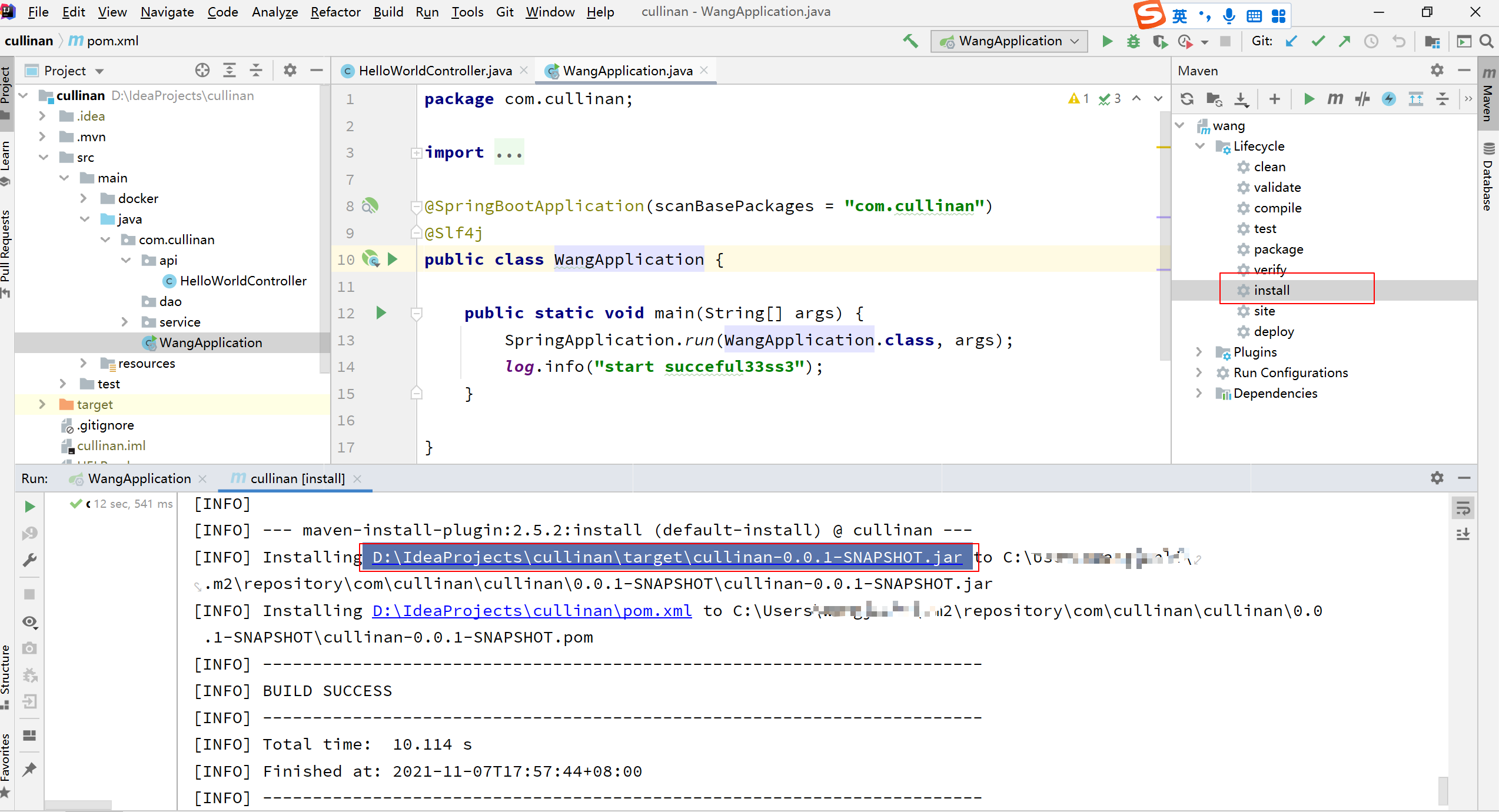Open the Refactor menu
Image resolution: width=1499 pixels, height=812 pixels.
[335, 12]
